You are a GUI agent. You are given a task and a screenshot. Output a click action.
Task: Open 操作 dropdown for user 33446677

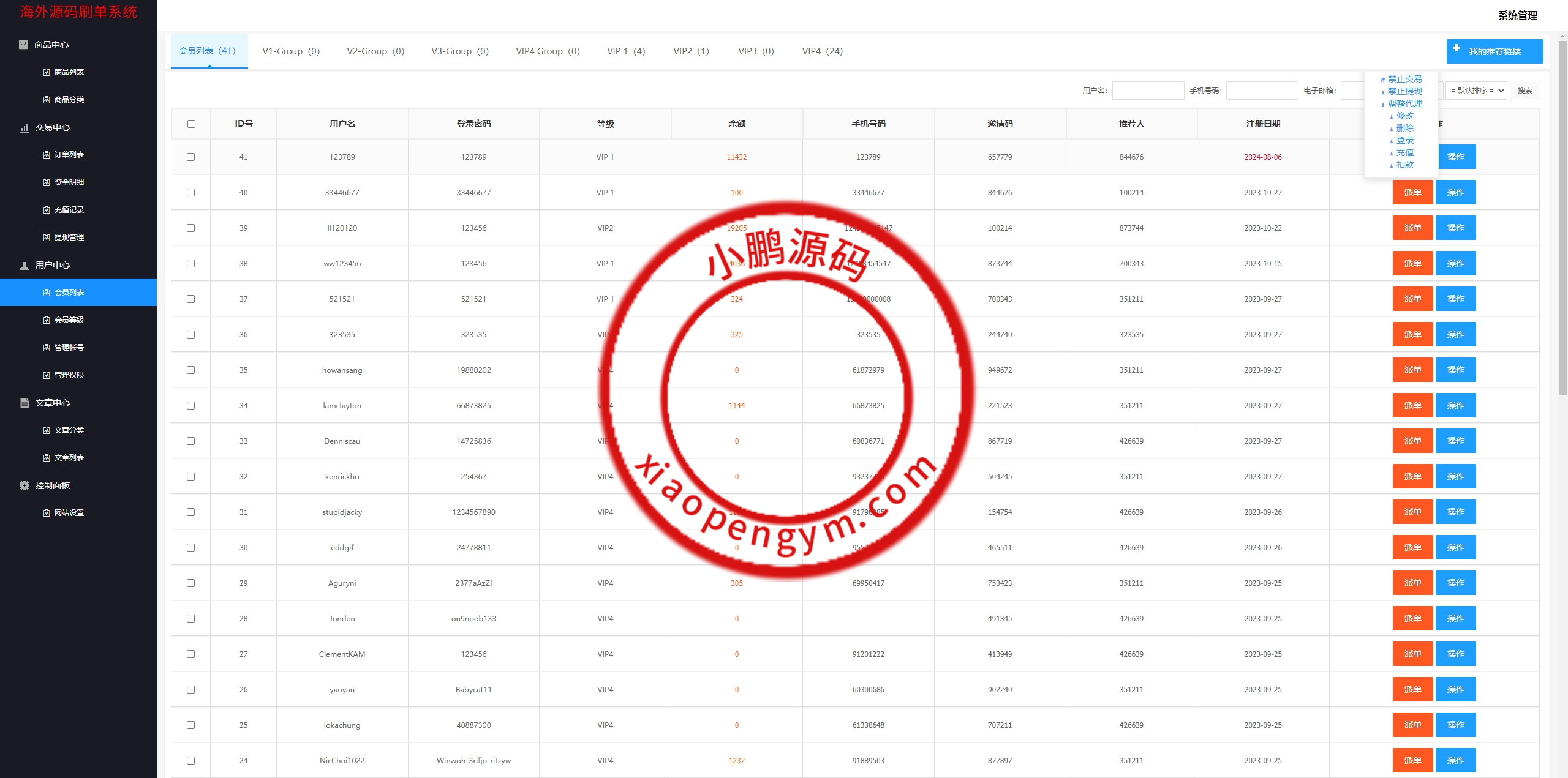pos(1455,192)
